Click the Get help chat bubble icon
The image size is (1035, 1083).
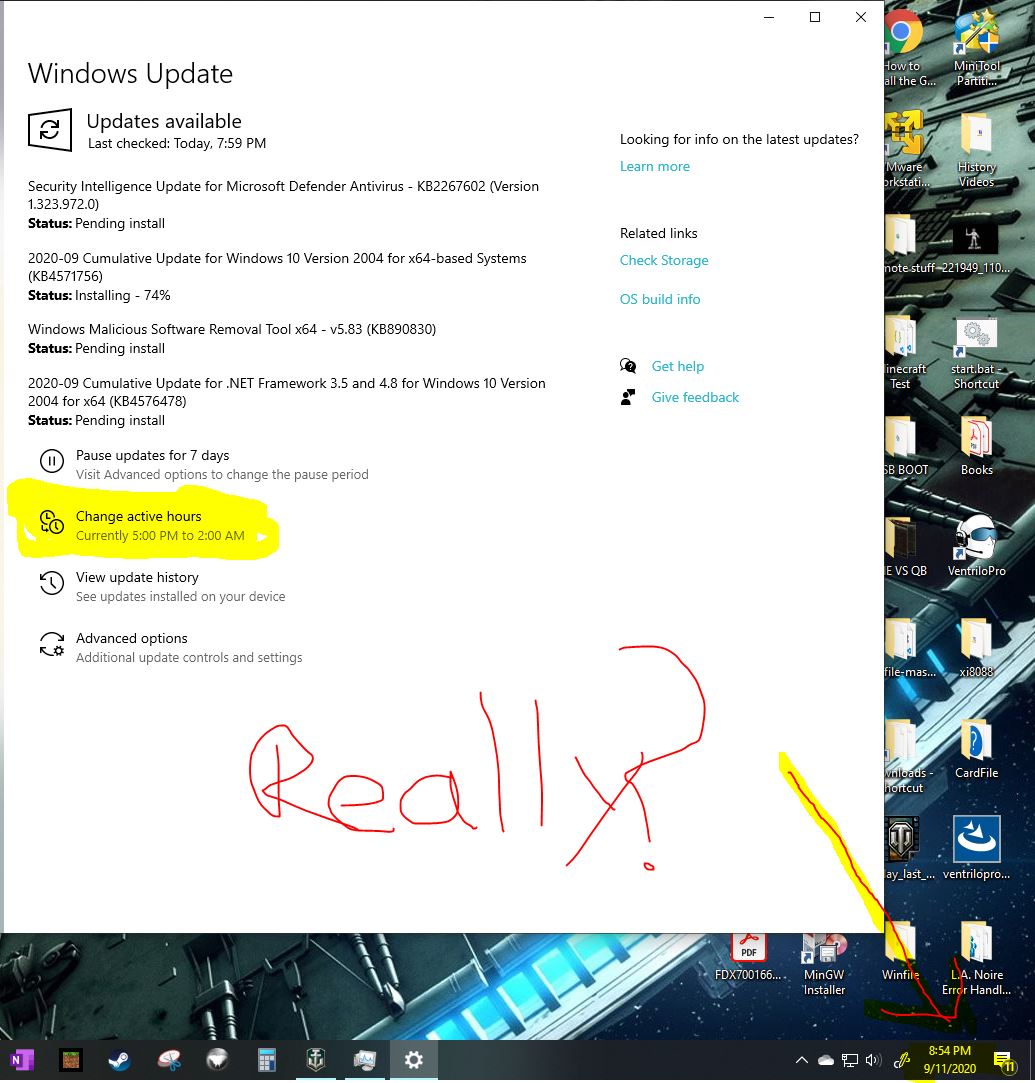click(x=628, y=366)
